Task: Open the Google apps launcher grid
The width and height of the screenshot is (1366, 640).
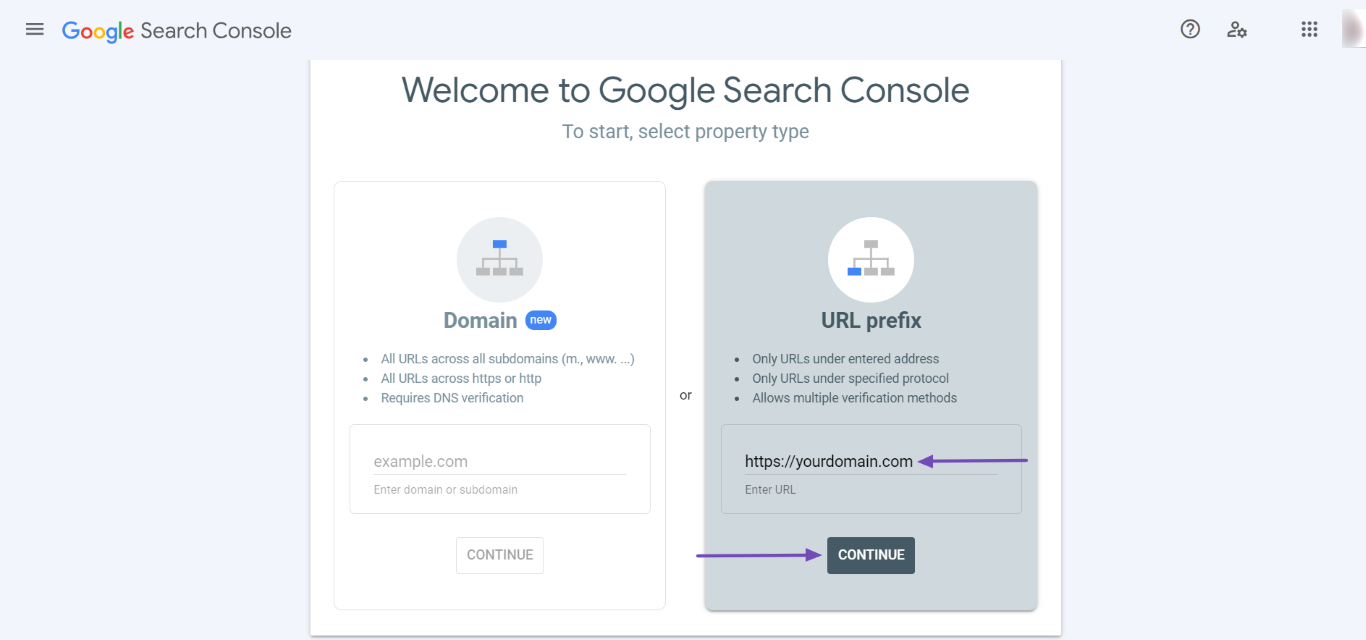Action: point(1309,29)
